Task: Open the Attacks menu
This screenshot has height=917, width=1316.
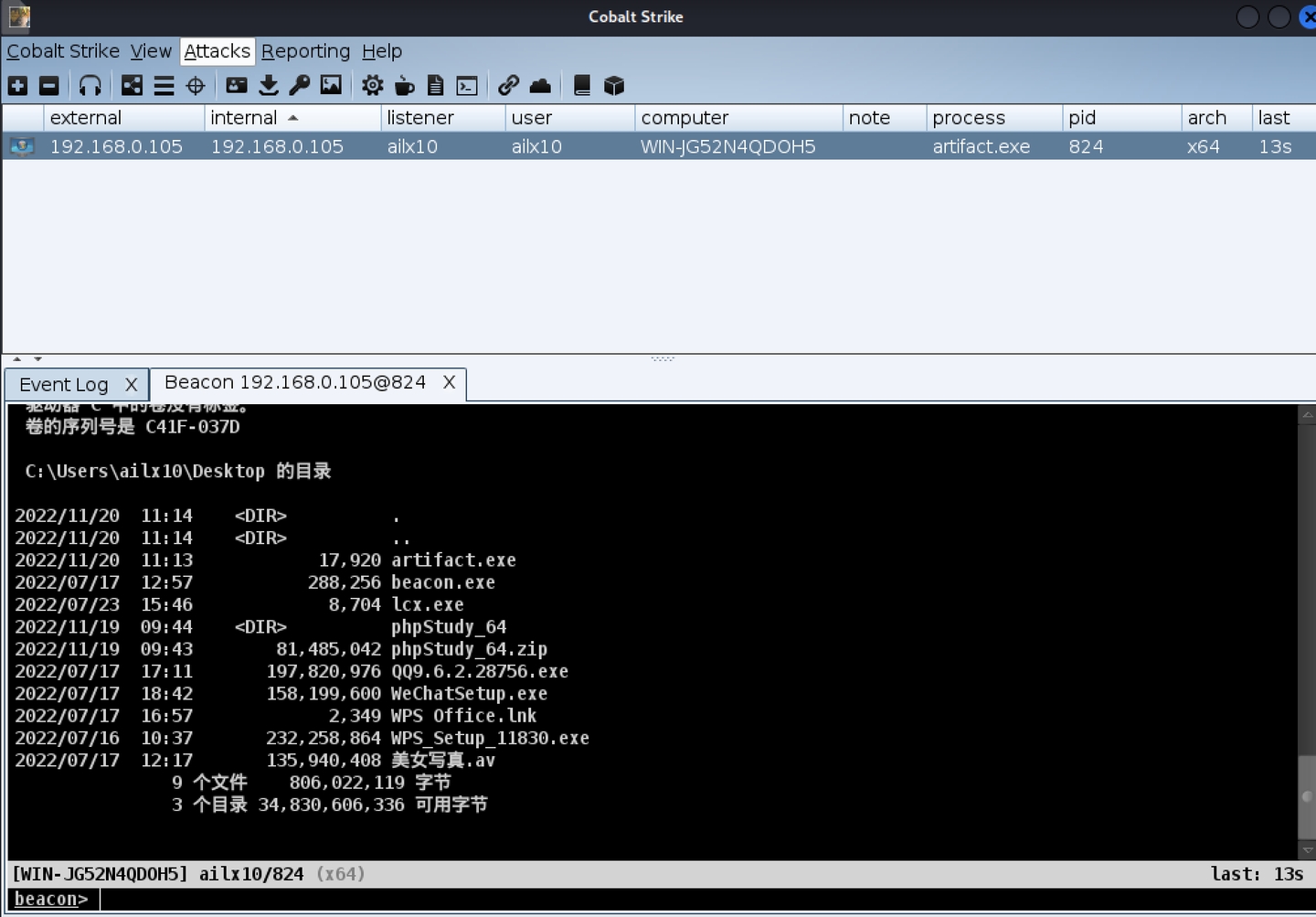Action: tap(217, 51)
